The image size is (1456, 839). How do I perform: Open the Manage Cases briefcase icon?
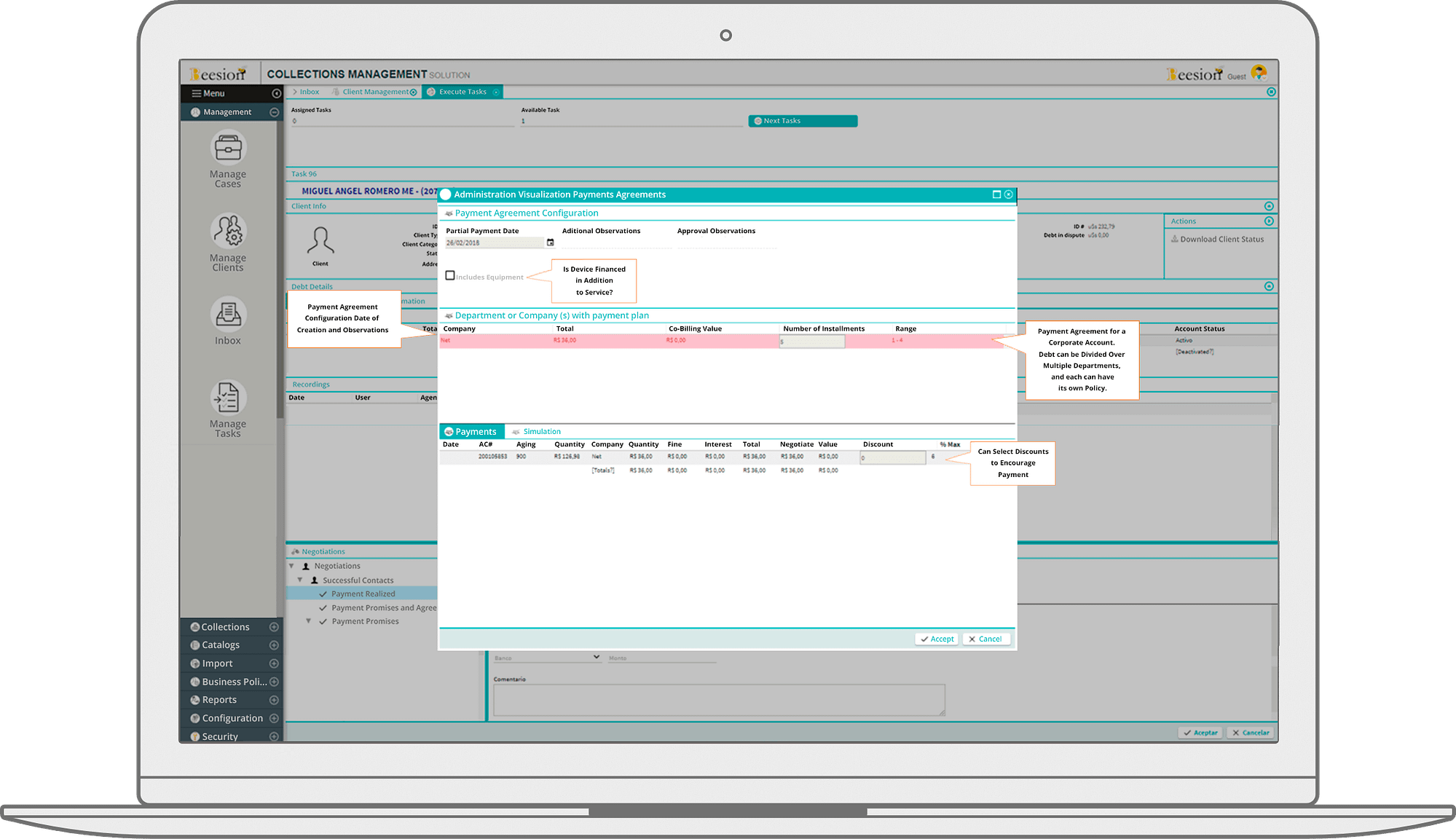click(228, 148)
